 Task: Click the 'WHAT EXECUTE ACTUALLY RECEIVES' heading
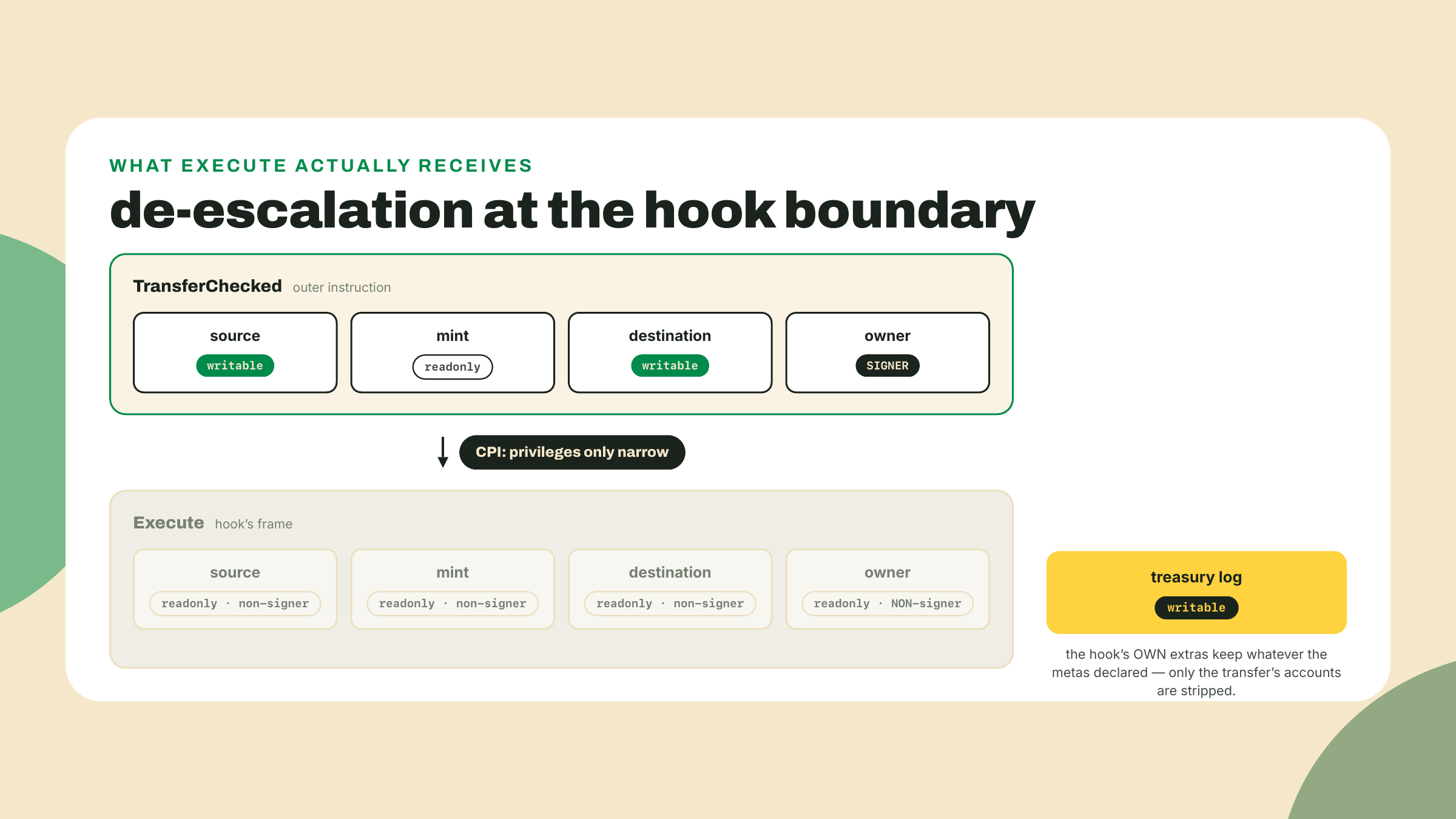321,166
